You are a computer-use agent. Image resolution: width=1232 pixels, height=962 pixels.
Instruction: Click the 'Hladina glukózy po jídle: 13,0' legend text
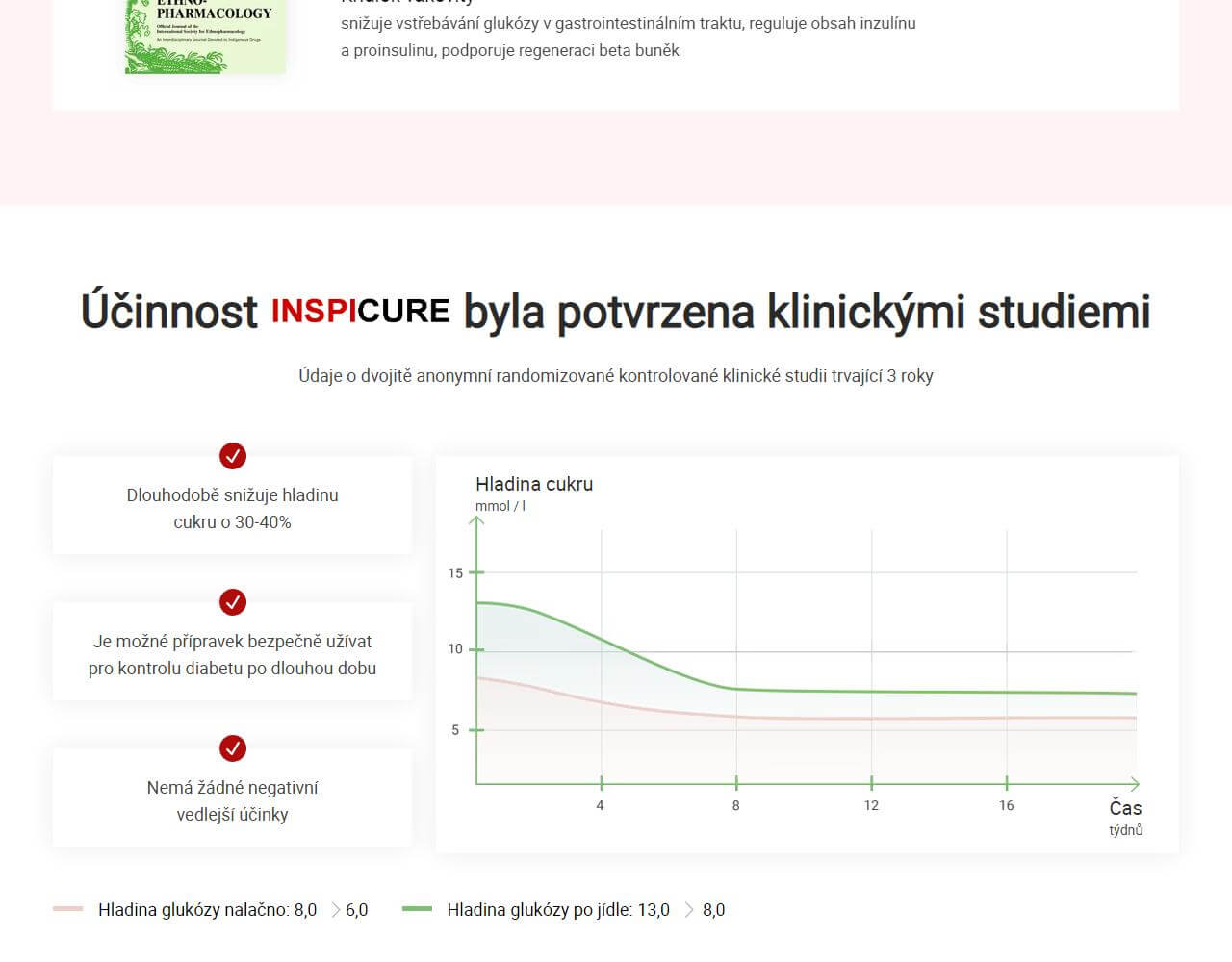coord(558,910)
